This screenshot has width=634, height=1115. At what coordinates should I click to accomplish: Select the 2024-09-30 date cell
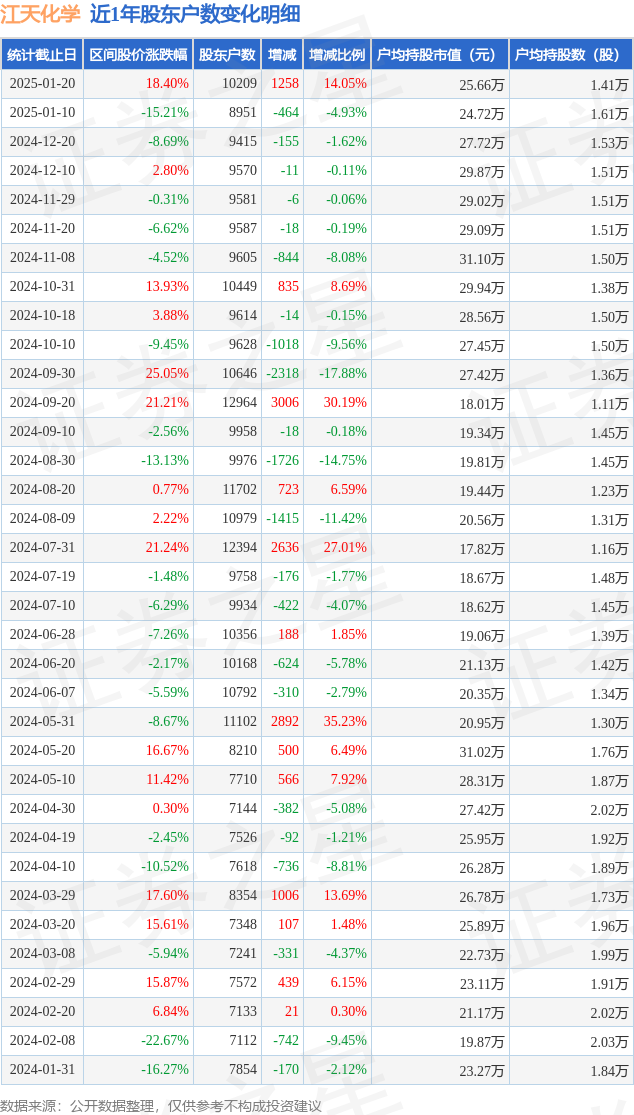pyautogui.click(x=42, y=374)
